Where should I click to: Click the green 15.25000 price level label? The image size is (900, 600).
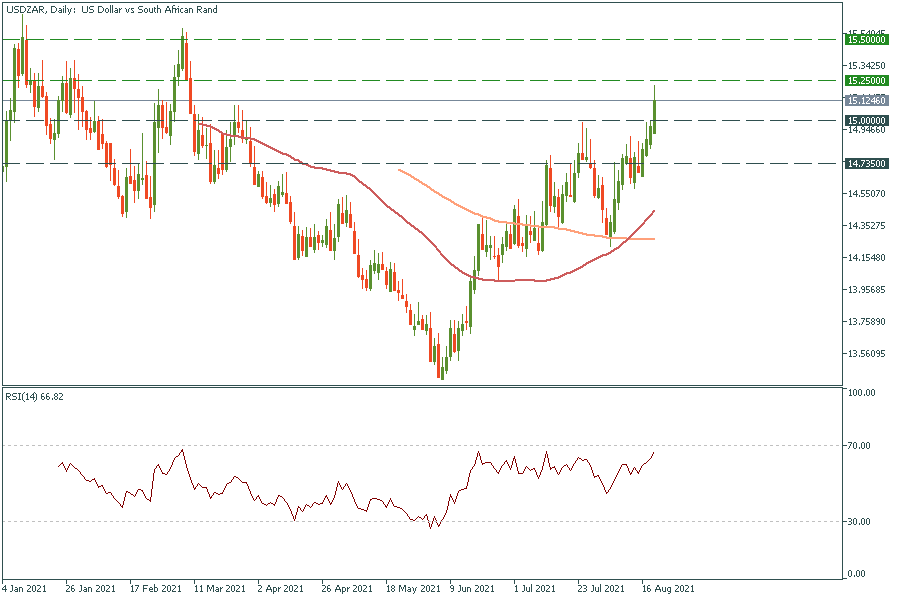tap(866, 80)
